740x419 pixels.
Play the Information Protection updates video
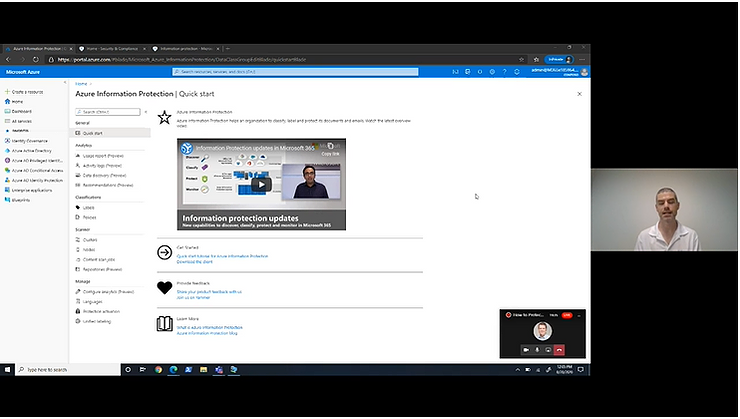tap(260, 184)
